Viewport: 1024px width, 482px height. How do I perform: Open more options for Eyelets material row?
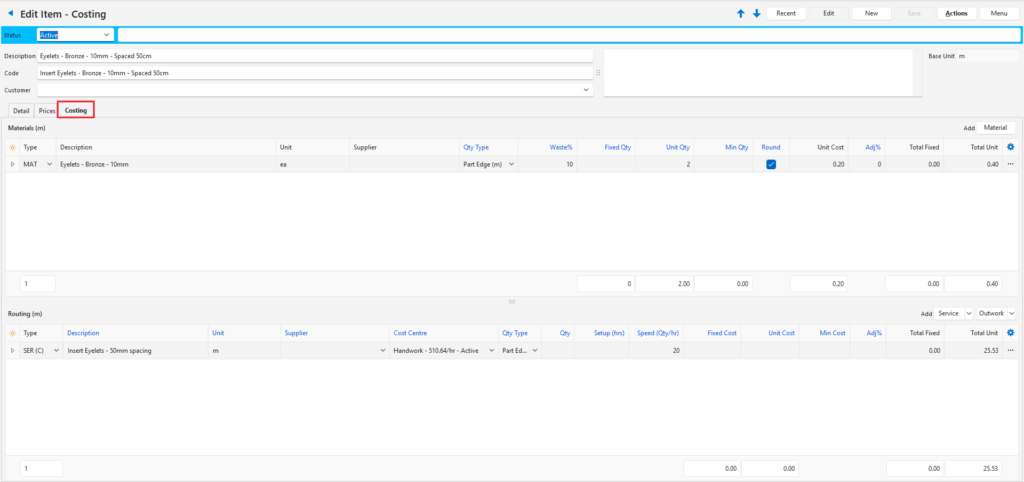pyautogui.click(x=1010, y=164)
